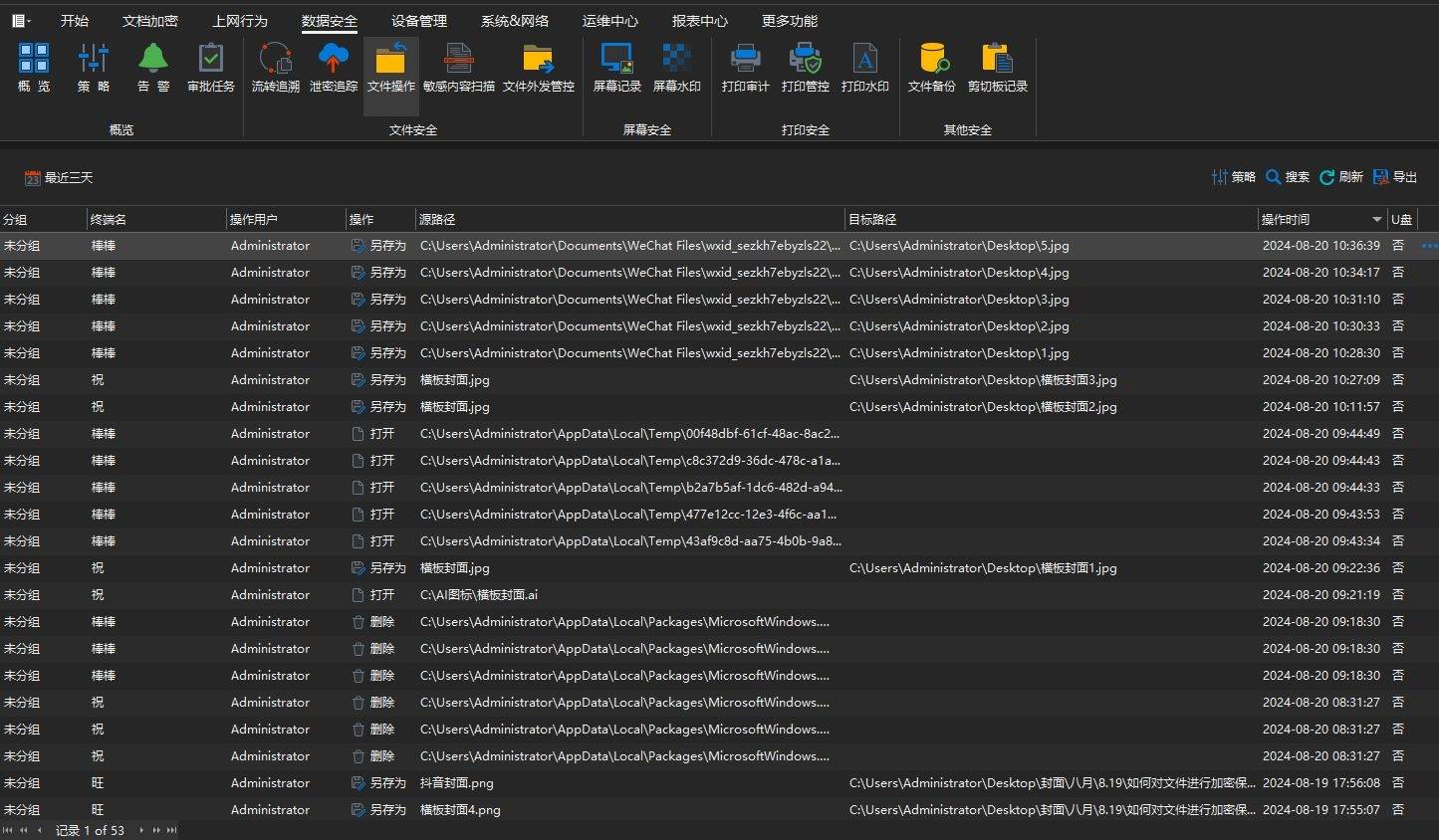1439x840 pixels.
Task: Open the 打印管控 print control icon
Action: (805, 68)
